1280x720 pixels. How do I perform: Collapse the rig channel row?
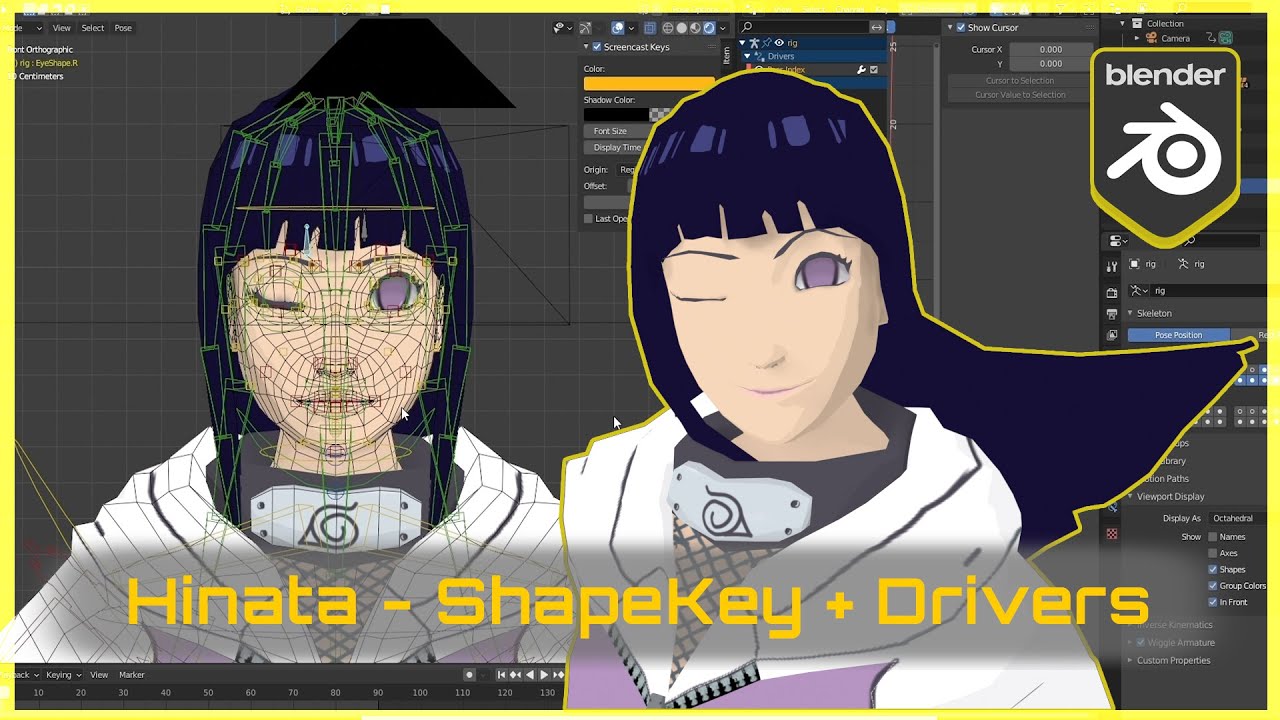(x=743, y=43)
